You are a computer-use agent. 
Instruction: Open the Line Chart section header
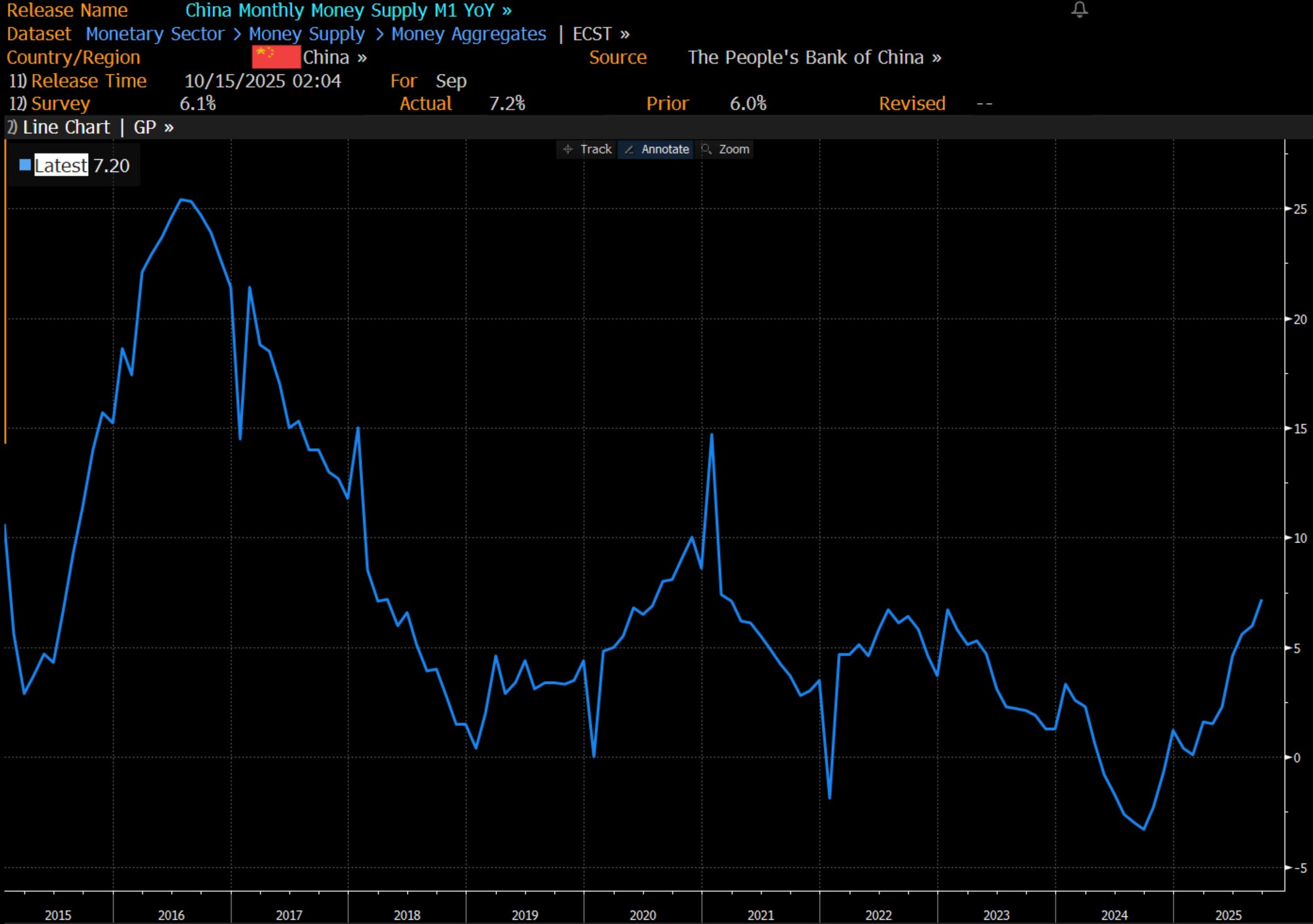(65, 128)
